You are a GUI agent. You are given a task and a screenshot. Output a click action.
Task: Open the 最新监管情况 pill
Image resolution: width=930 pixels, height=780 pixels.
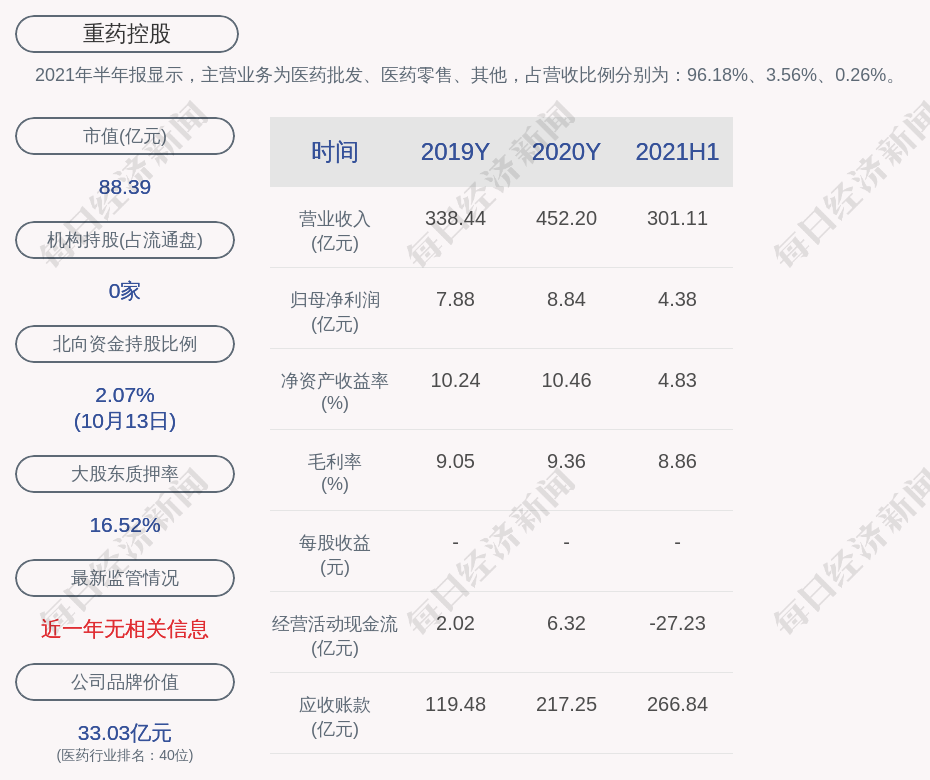125,578
